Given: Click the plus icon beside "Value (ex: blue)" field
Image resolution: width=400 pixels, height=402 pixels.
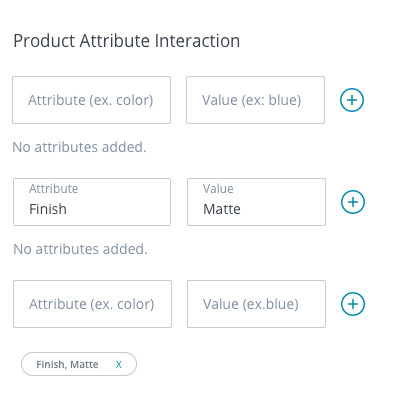Looking at the screenshot, I should click(352, 100).
